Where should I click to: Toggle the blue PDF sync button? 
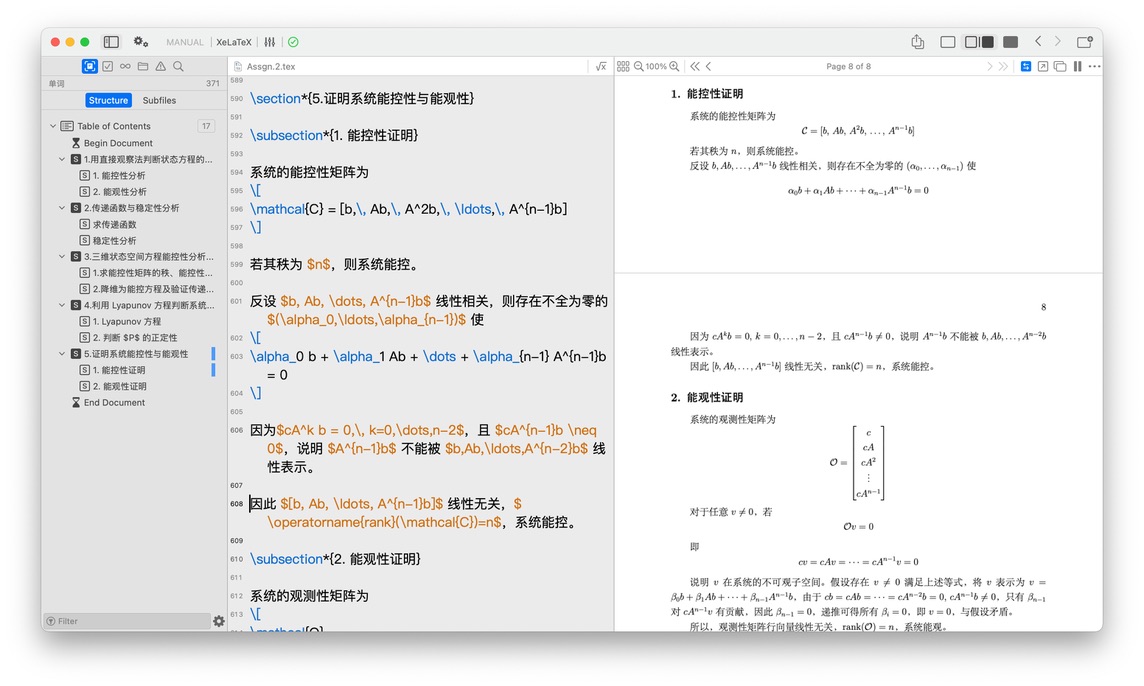pos(1026,66)
